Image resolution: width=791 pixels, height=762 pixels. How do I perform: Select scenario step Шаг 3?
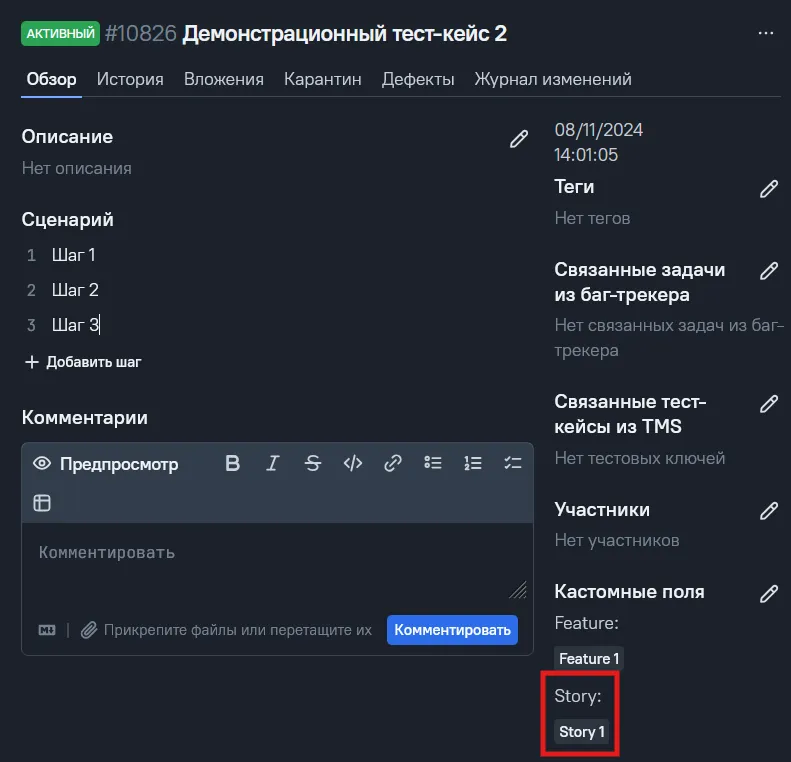pos(76,325)
